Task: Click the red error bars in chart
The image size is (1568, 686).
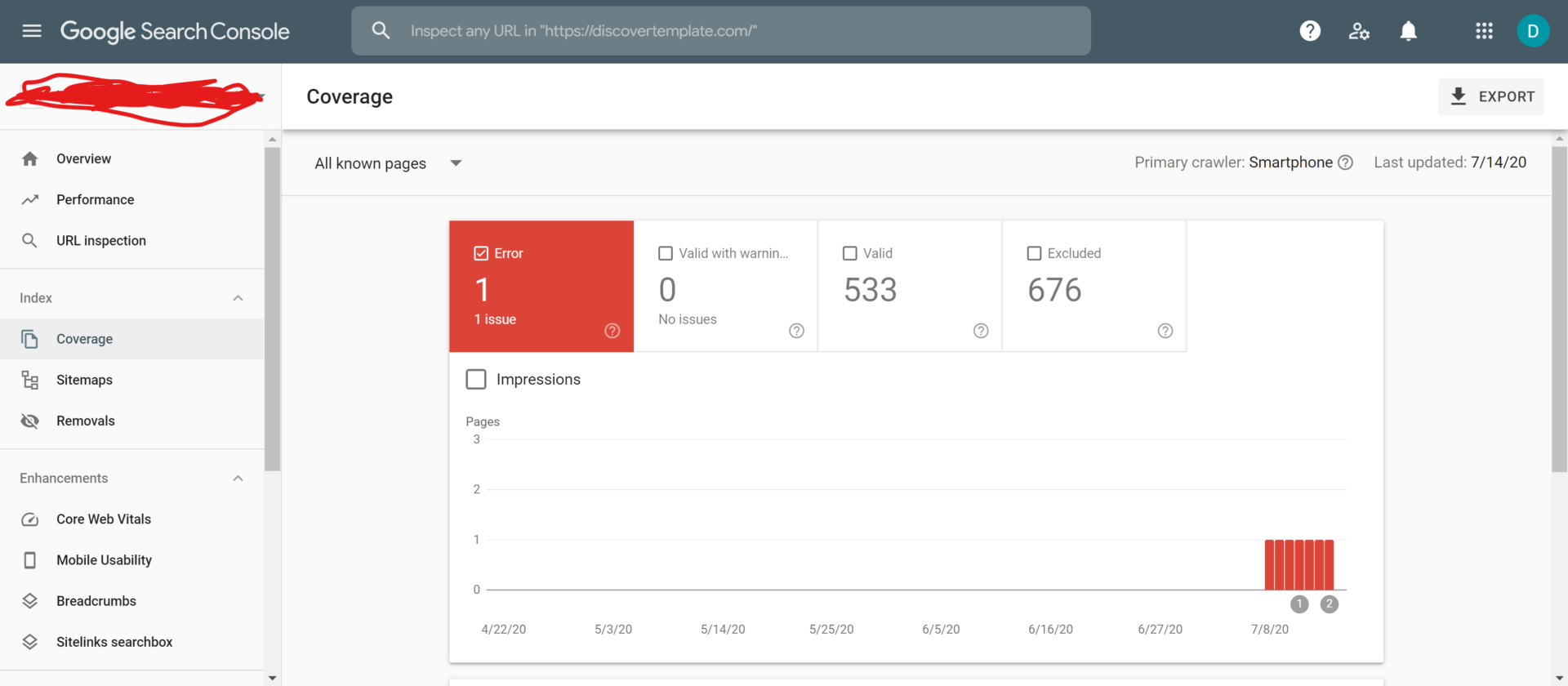Action: coord(1299,564)
